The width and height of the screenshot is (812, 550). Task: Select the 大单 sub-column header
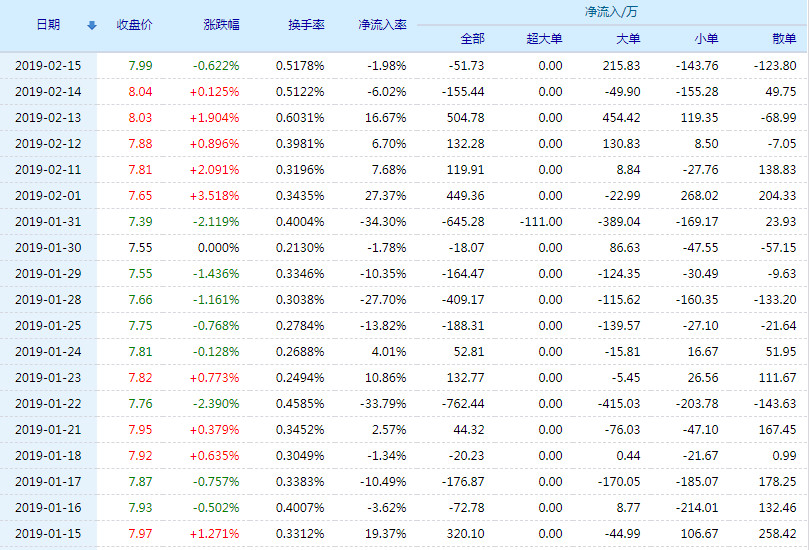click(x=628, y=39)
